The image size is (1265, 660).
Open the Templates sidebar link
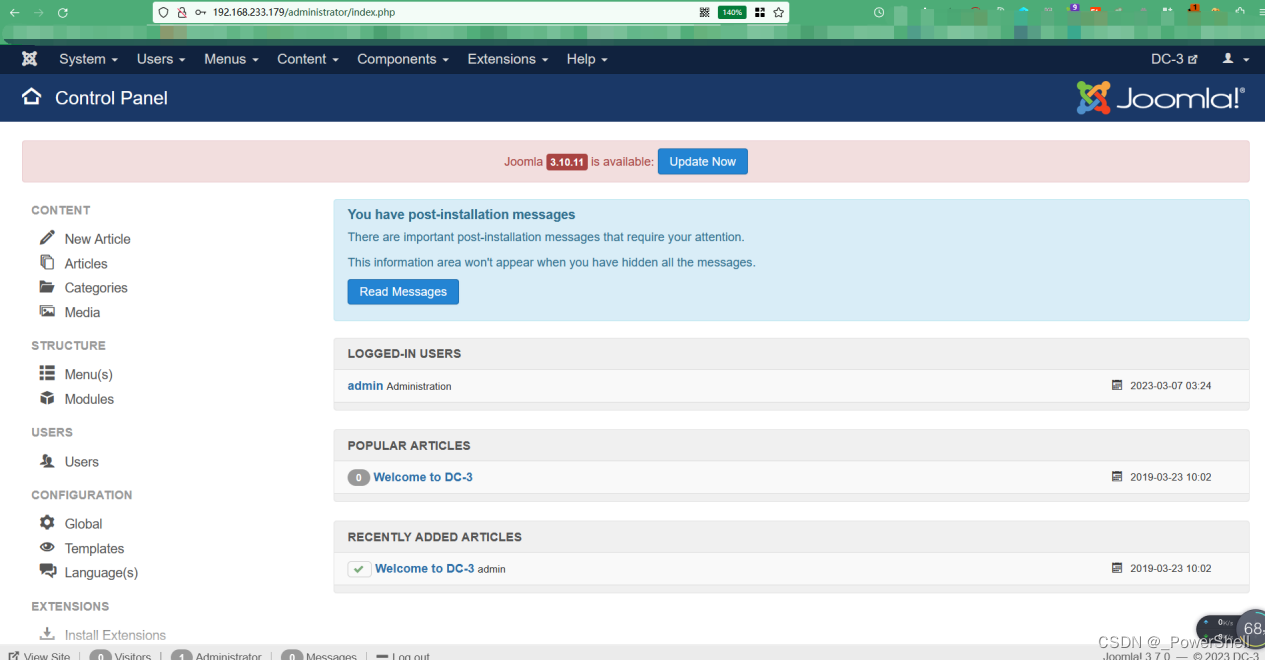coord(94,549)
